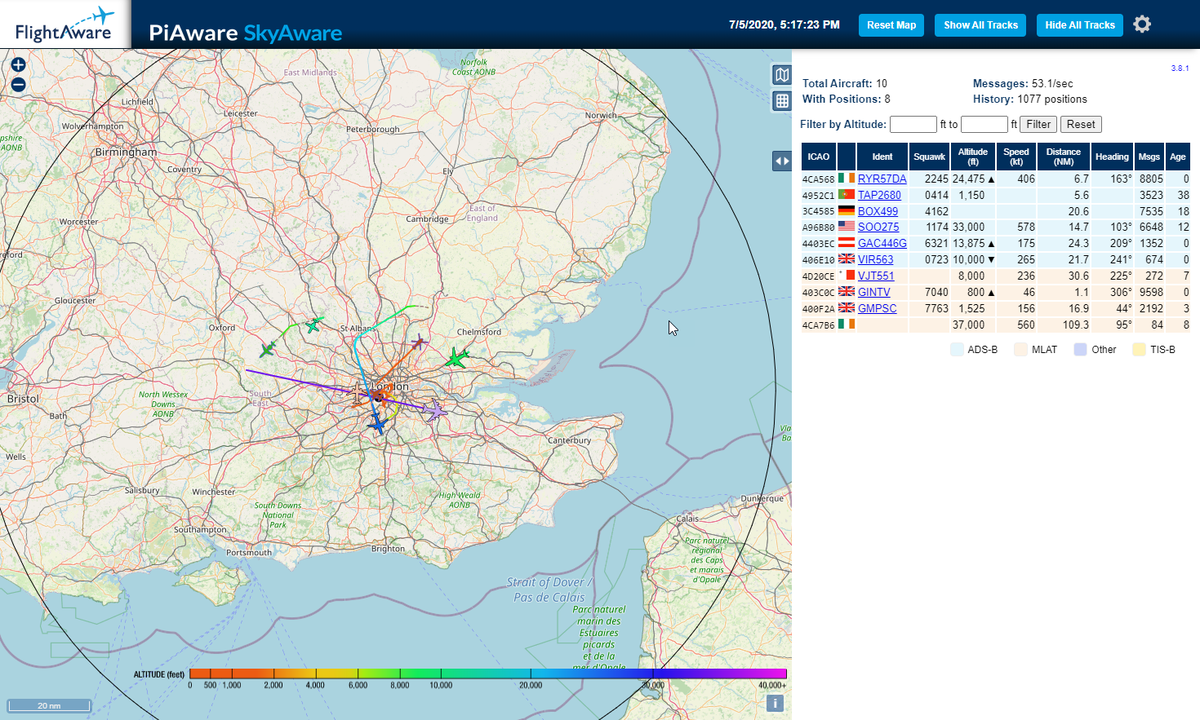
Task: Click the Other legend color swatch
Action: [x=1078, y=350]
